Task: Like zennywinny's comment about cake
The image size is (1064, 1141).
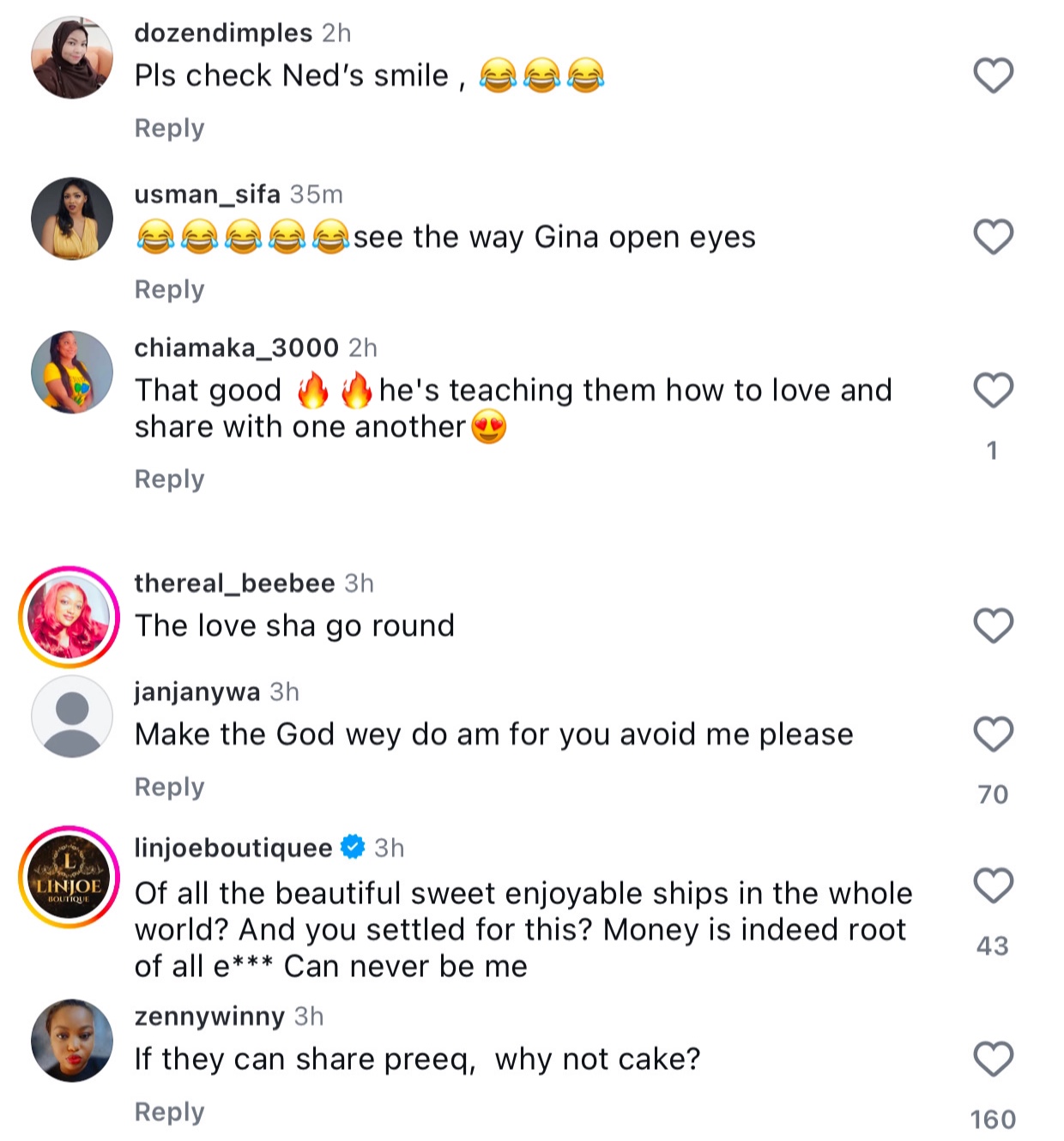Action: click(993, 1059)
